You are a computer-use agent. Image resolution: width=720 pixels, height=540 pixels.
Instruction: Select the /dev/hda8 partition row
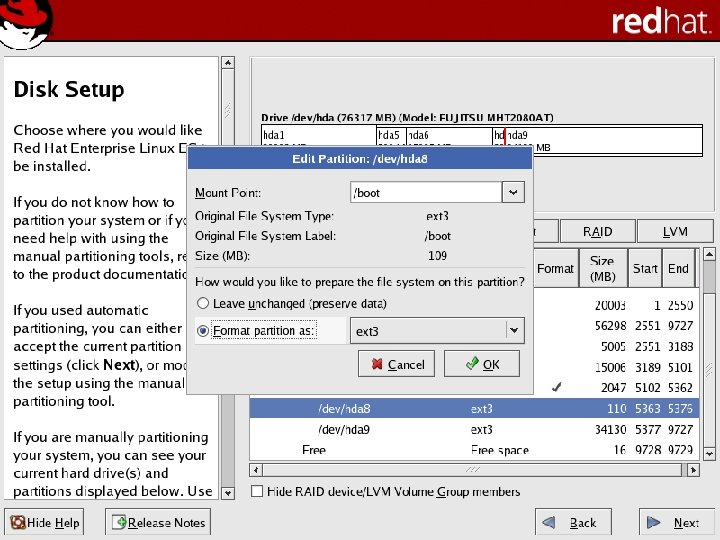pos(474,408)
